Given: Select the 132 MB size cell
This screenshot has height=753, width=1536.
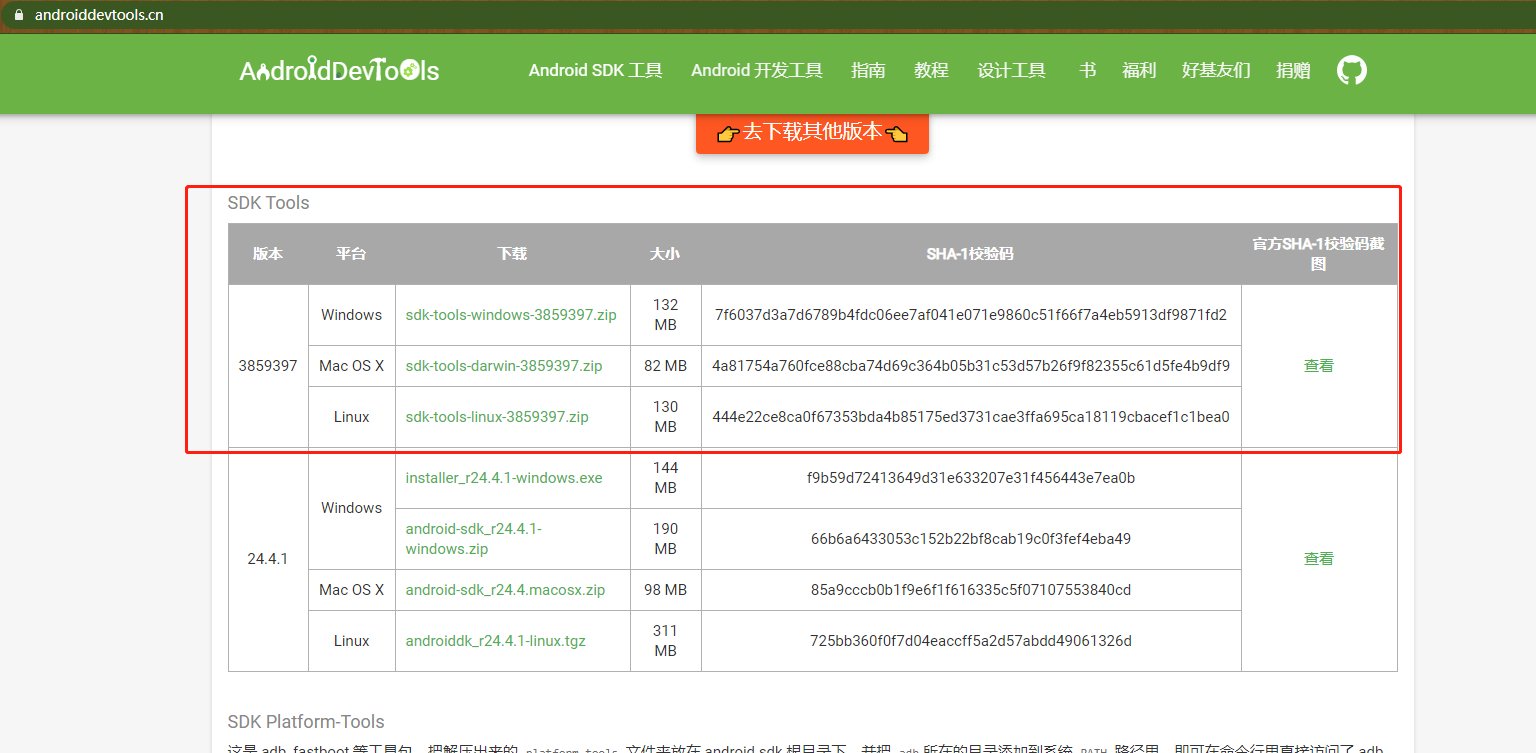Looking at the screenshot, I should [x=665, y=315].
